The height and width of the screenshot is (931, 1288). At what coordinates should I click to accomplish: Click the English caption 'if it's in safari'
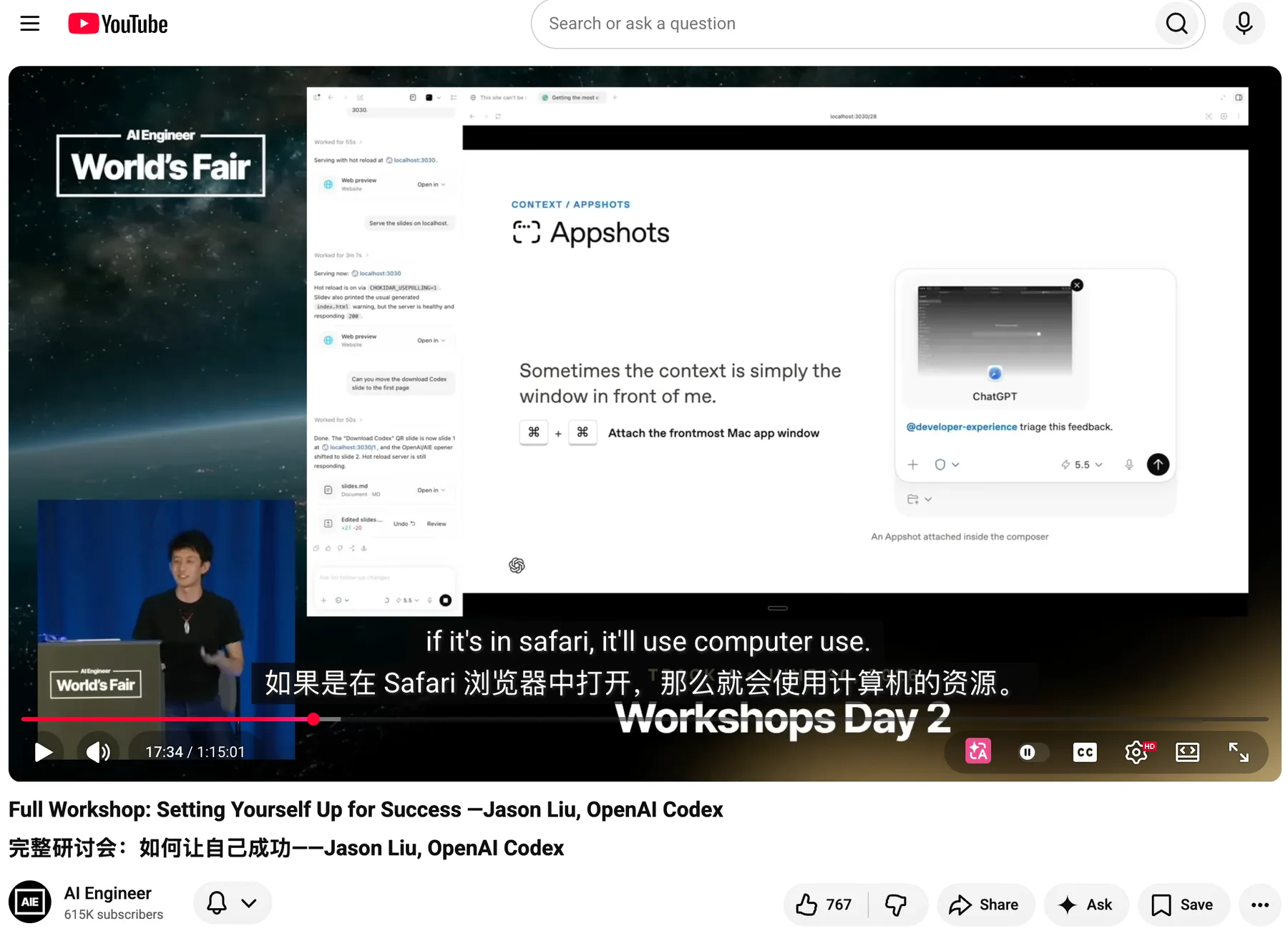pyautogui.click(x=648, y=642)
